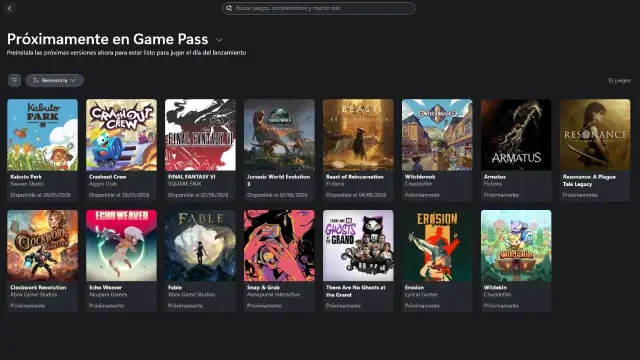Open Beast of Reincarnation cover art
Image resolution: width=640 pixels, height=360 pixels.
click(358, 135)
